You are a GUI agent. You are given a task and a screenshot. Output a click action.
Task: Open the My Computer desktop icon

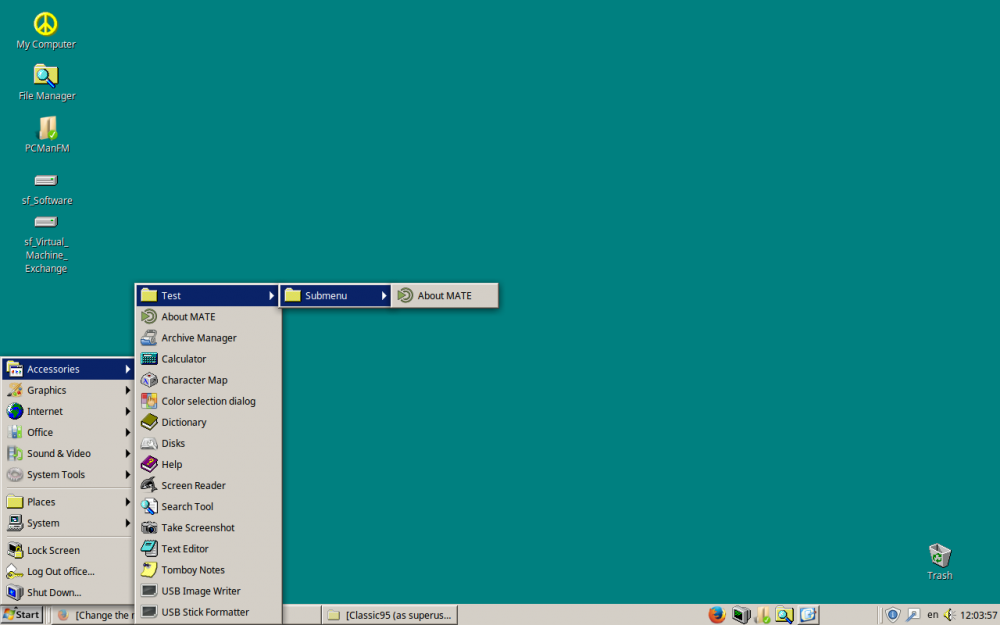pos(46,31)
